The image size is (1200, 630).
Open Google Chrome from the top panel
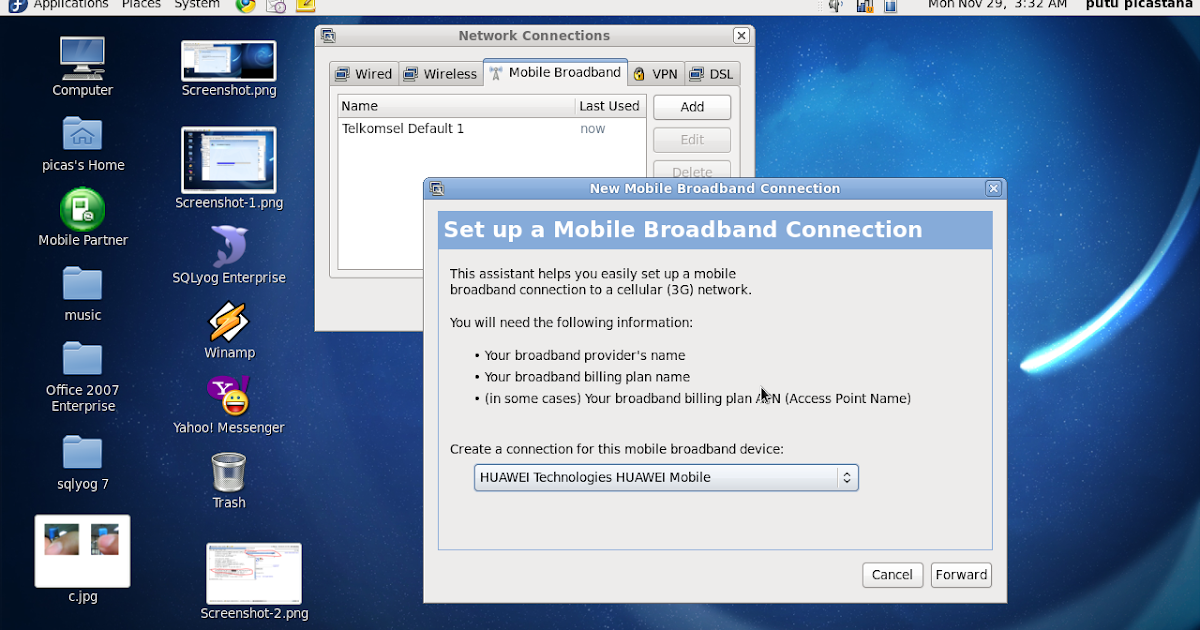coord(243,6)
